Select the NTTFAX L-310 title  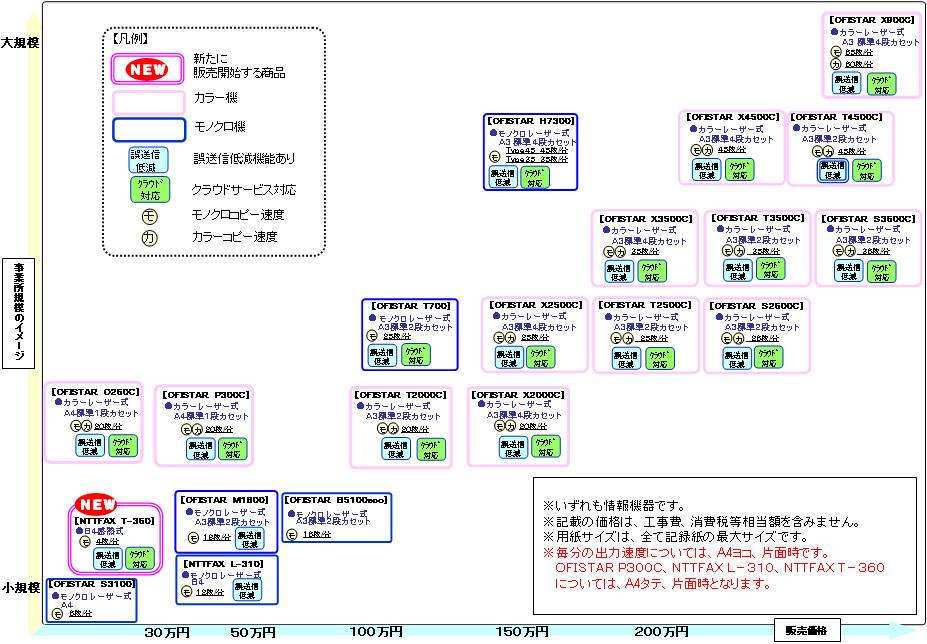[223, 564]
